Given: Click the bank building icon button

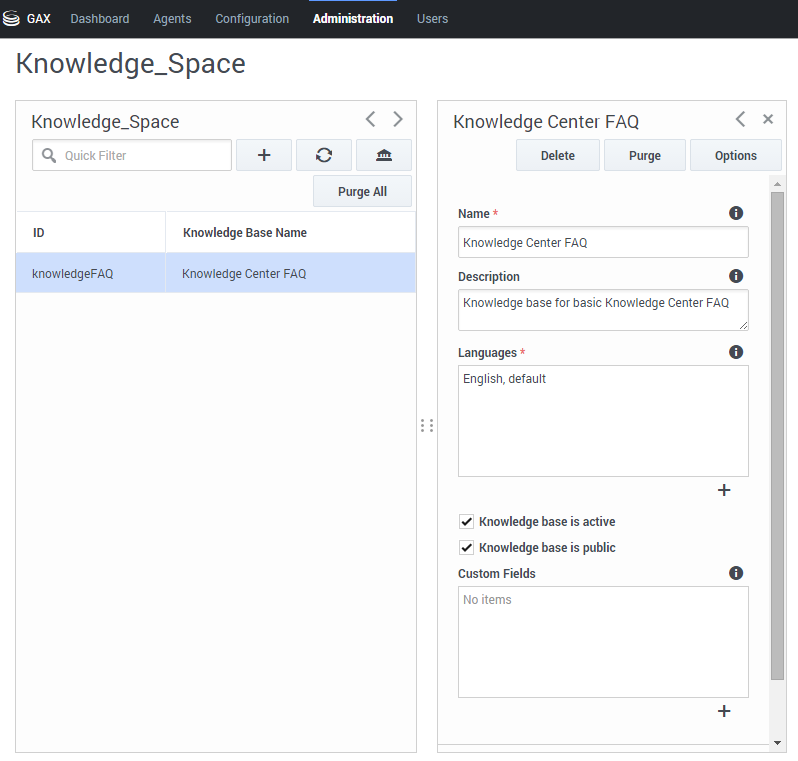Looking at the screenshot, I should (383, 155).
